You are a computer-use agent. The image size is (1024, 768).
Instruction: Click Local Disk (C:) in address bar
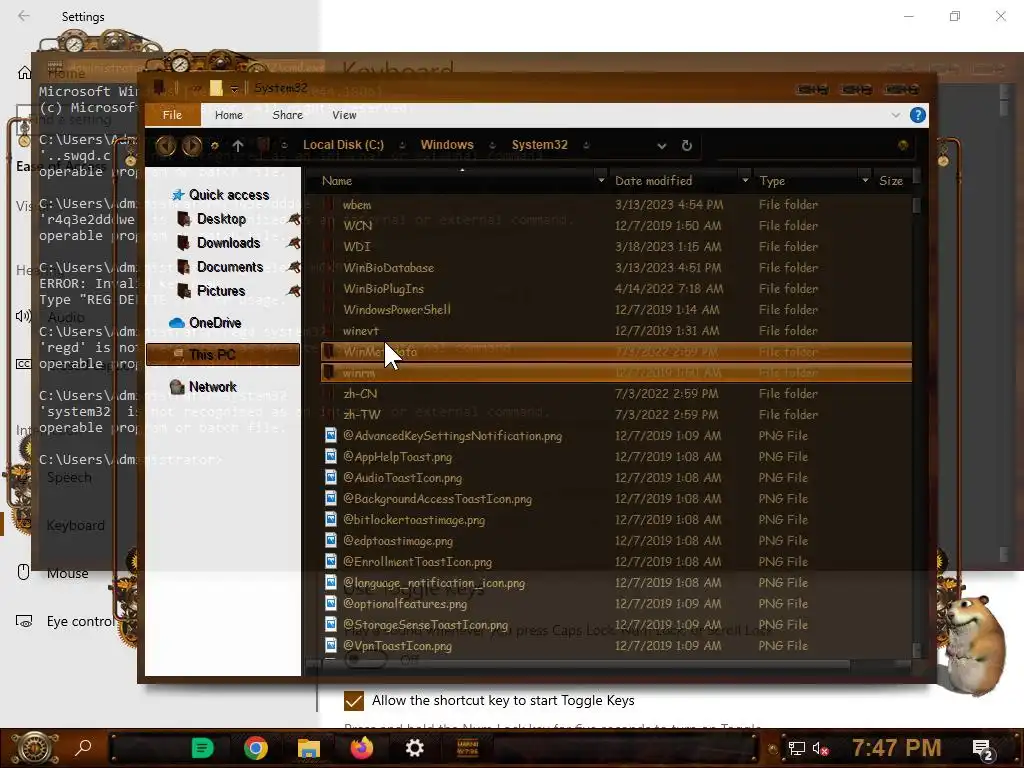coord(344,145)
